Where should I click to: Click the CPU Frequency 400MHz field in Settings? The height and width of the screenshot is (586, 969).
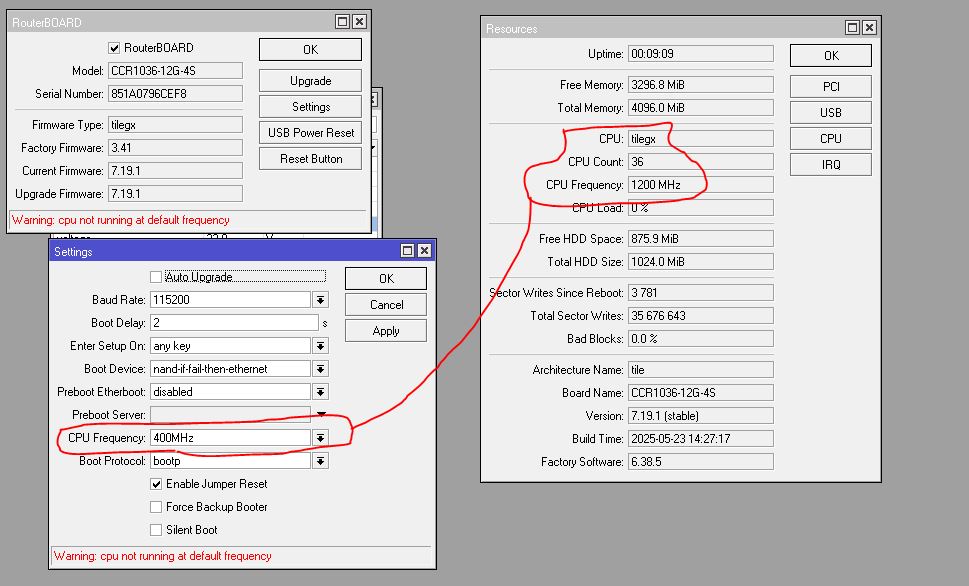click(231, 438)
